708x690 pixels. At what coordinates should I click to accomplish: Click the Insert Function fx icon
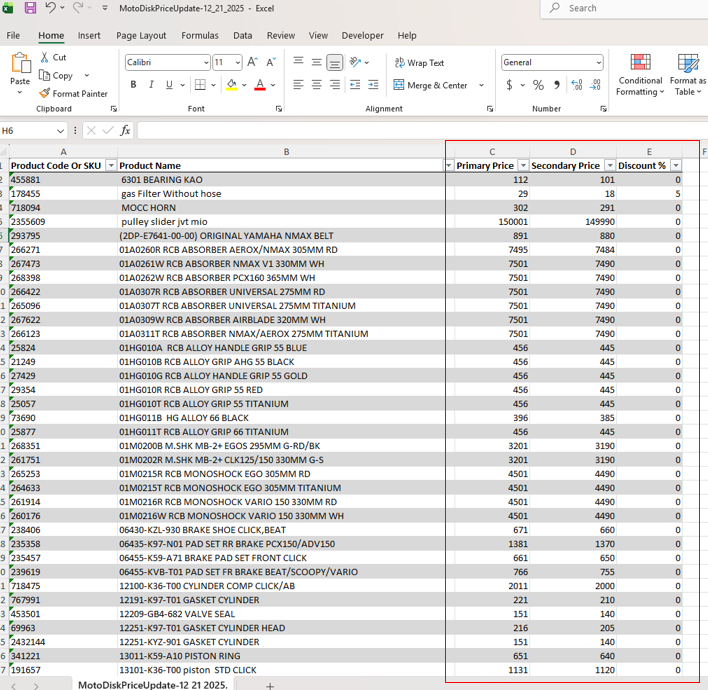coord(125,131)
